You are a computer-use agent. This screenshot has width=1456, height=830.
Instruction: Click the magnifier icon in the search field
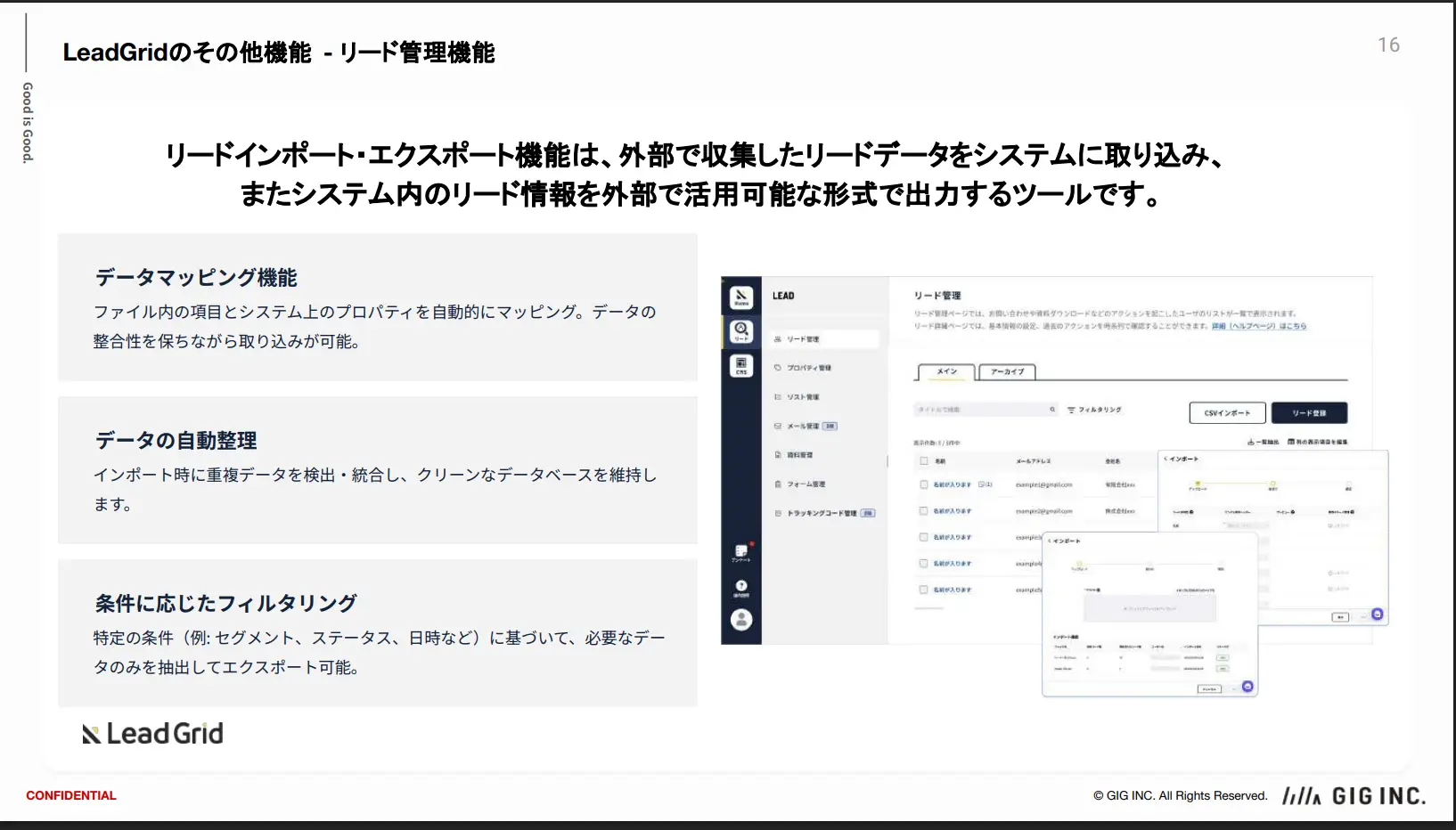[1052, 410]
